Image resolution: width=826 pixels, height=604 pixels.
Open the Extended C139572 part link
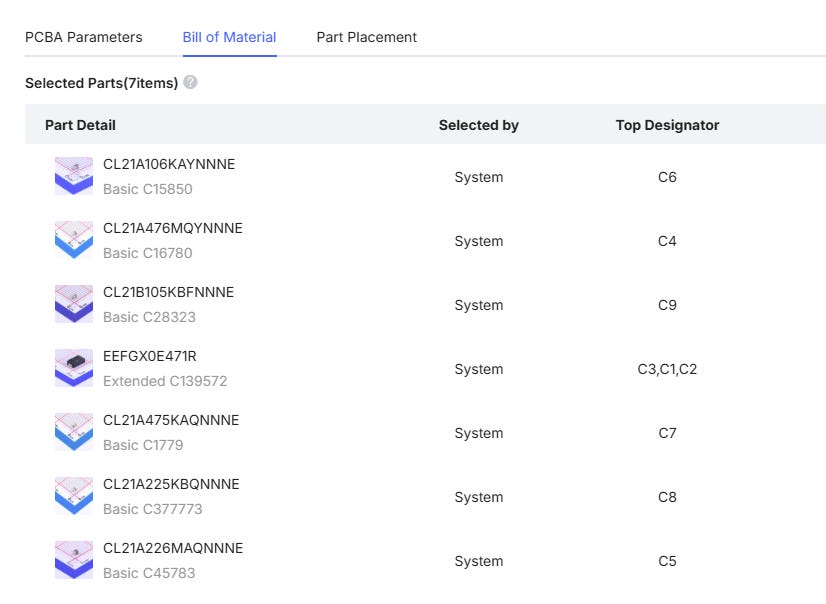point(165,381)
